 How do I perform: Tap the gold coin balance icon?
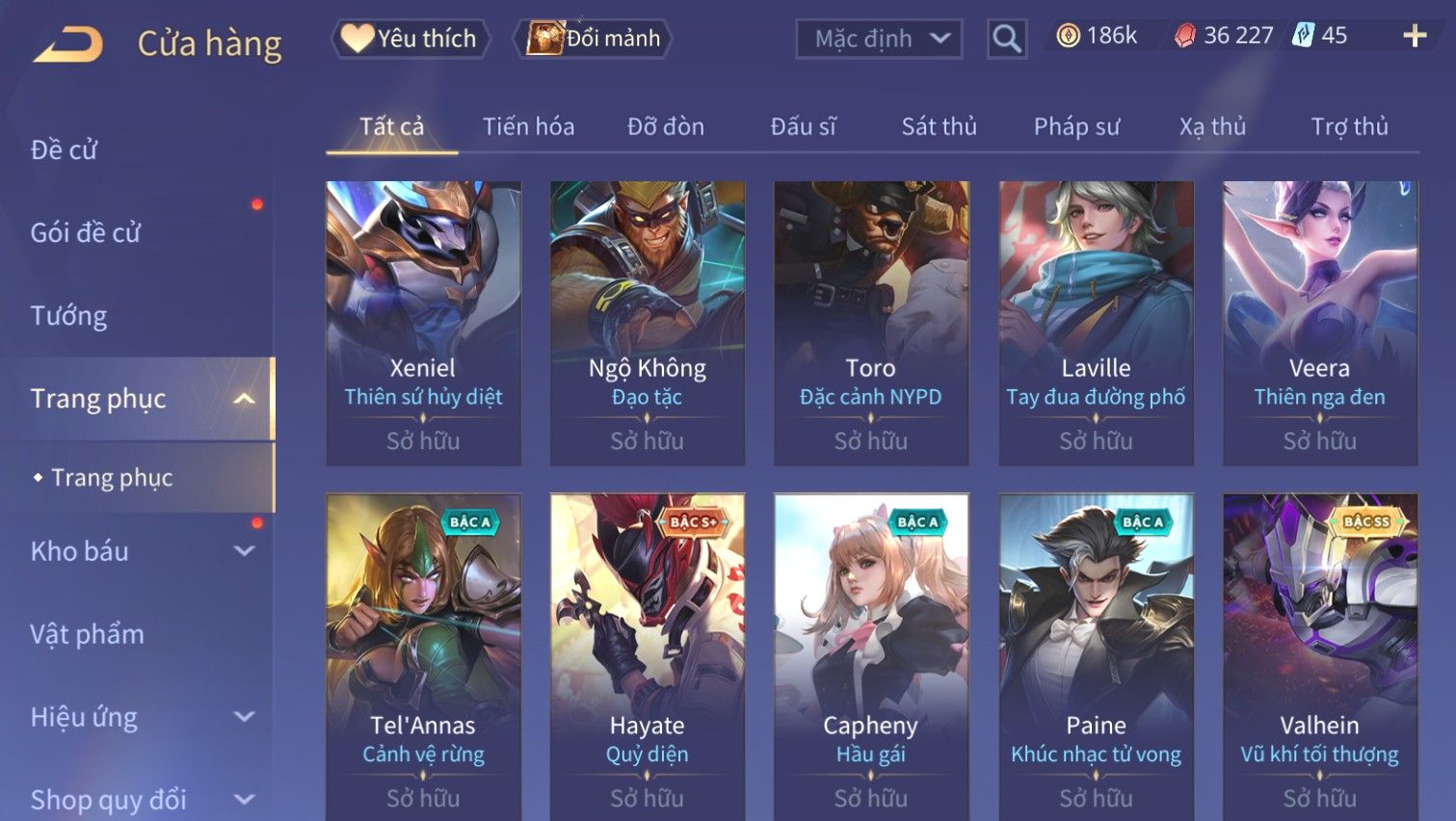[x=1068, y=36]
